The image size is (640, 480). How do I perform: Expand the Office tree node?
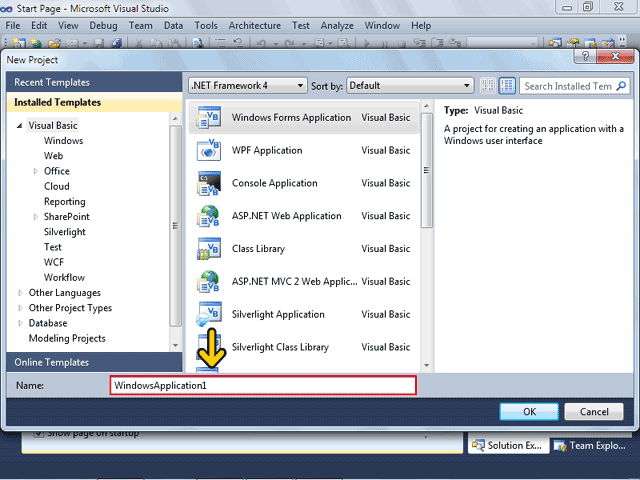36,172
